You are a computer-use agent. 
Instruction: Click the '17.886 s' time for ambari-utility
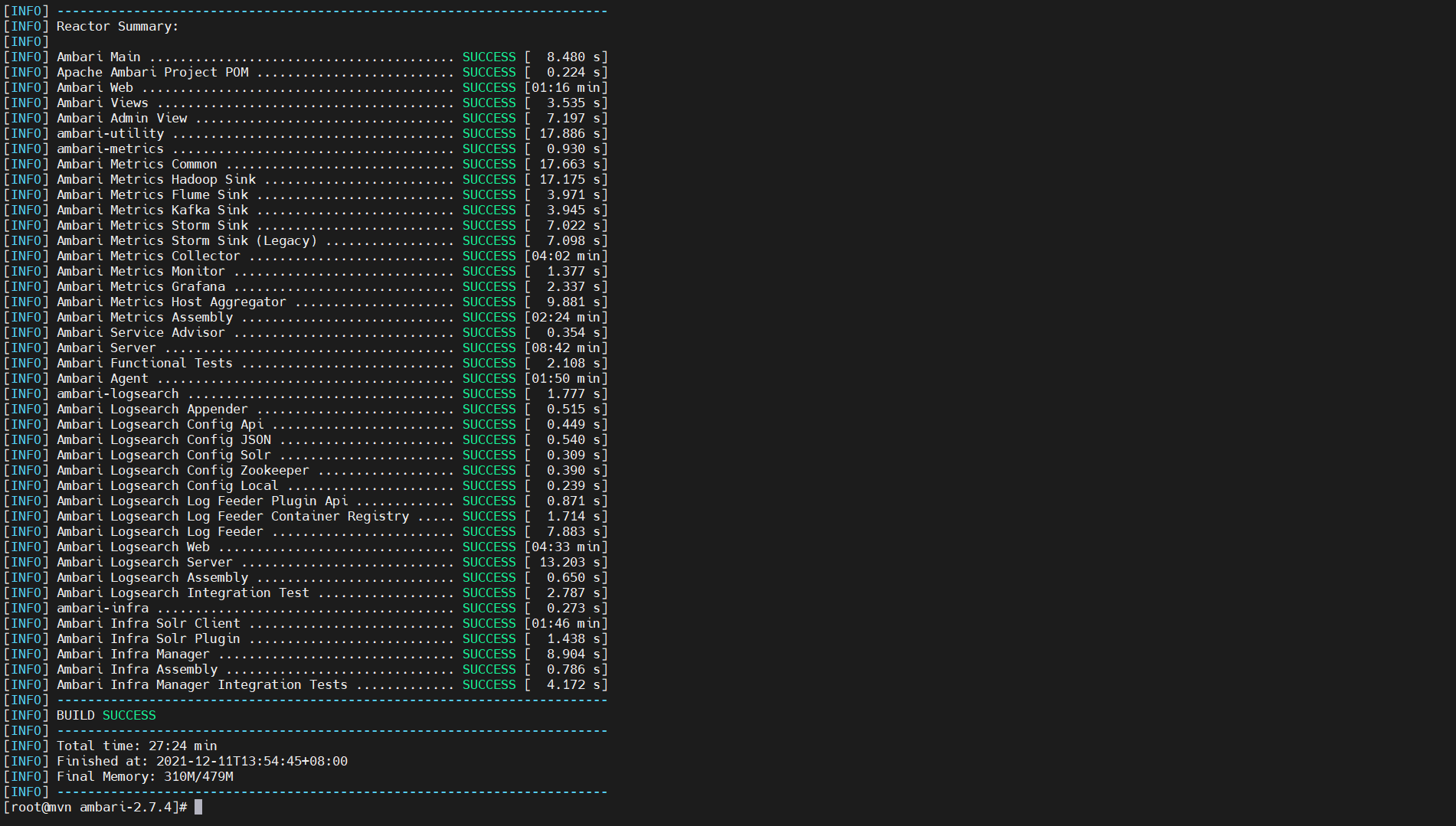point(570,133)
